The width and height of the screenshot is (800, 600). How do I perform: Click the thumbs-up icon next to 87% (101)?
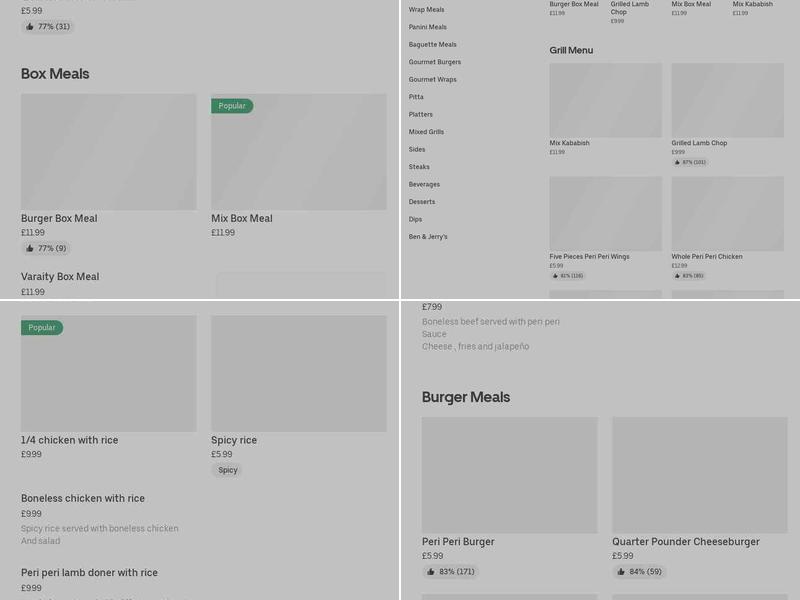(x=677, y=162)
